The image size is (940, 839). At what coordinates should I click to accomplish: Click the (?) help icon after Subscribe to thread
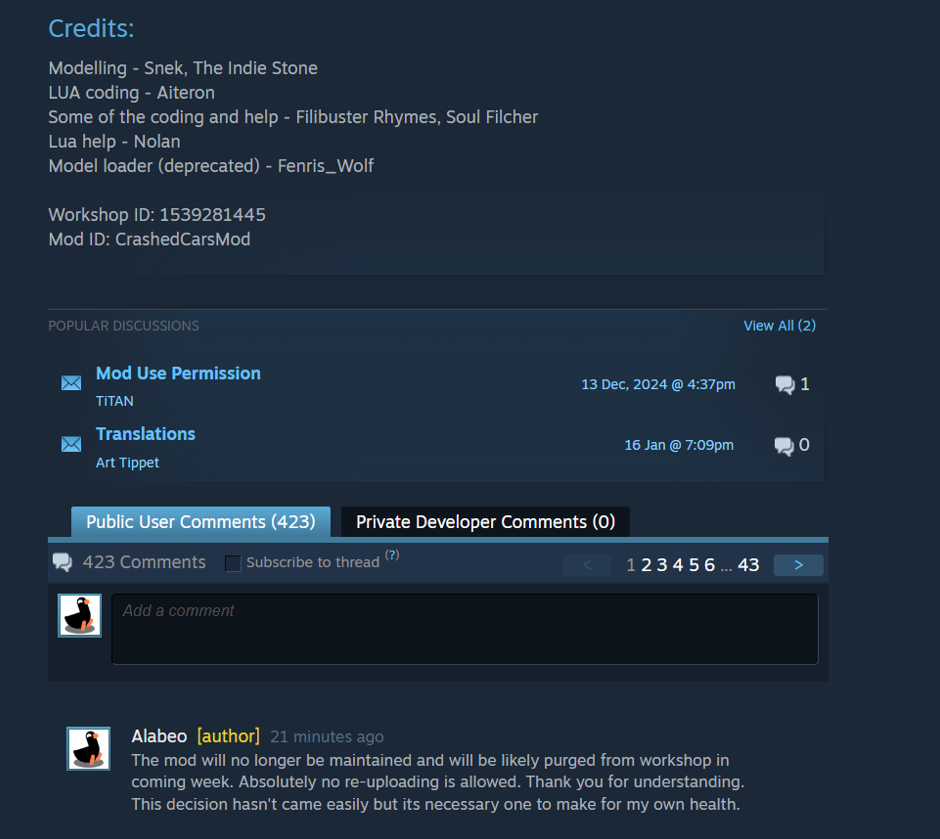pyautogui.click(x=392, y=555)
